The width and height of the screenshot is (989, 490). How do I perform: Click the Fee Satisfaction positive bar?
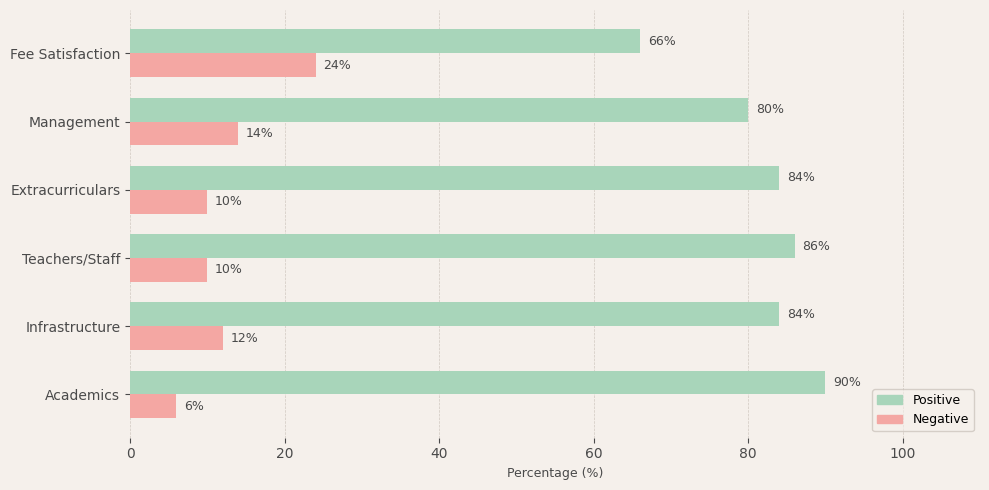[385, 41]
